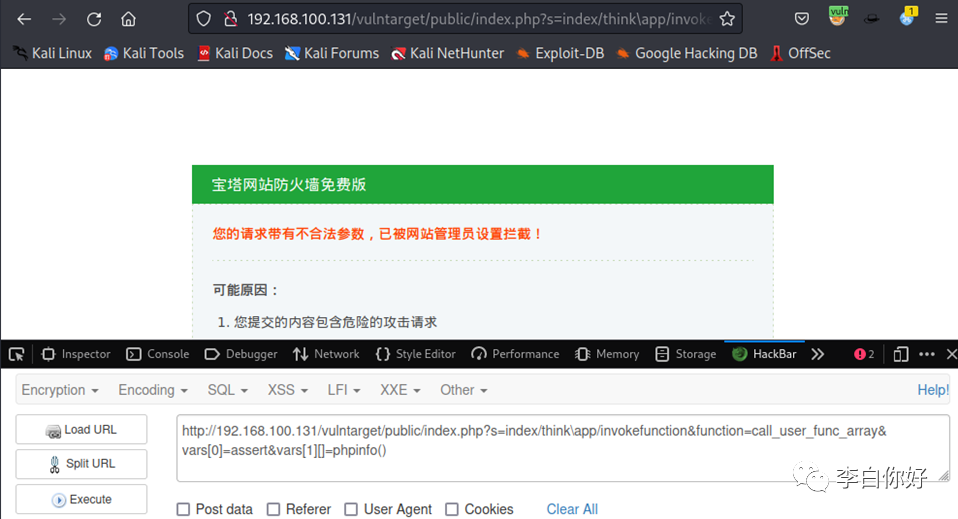Open the Kali Forums bookmark
The width and height of the screenshot is (958, 519).
pyautogui.click(x=332, y=53)
